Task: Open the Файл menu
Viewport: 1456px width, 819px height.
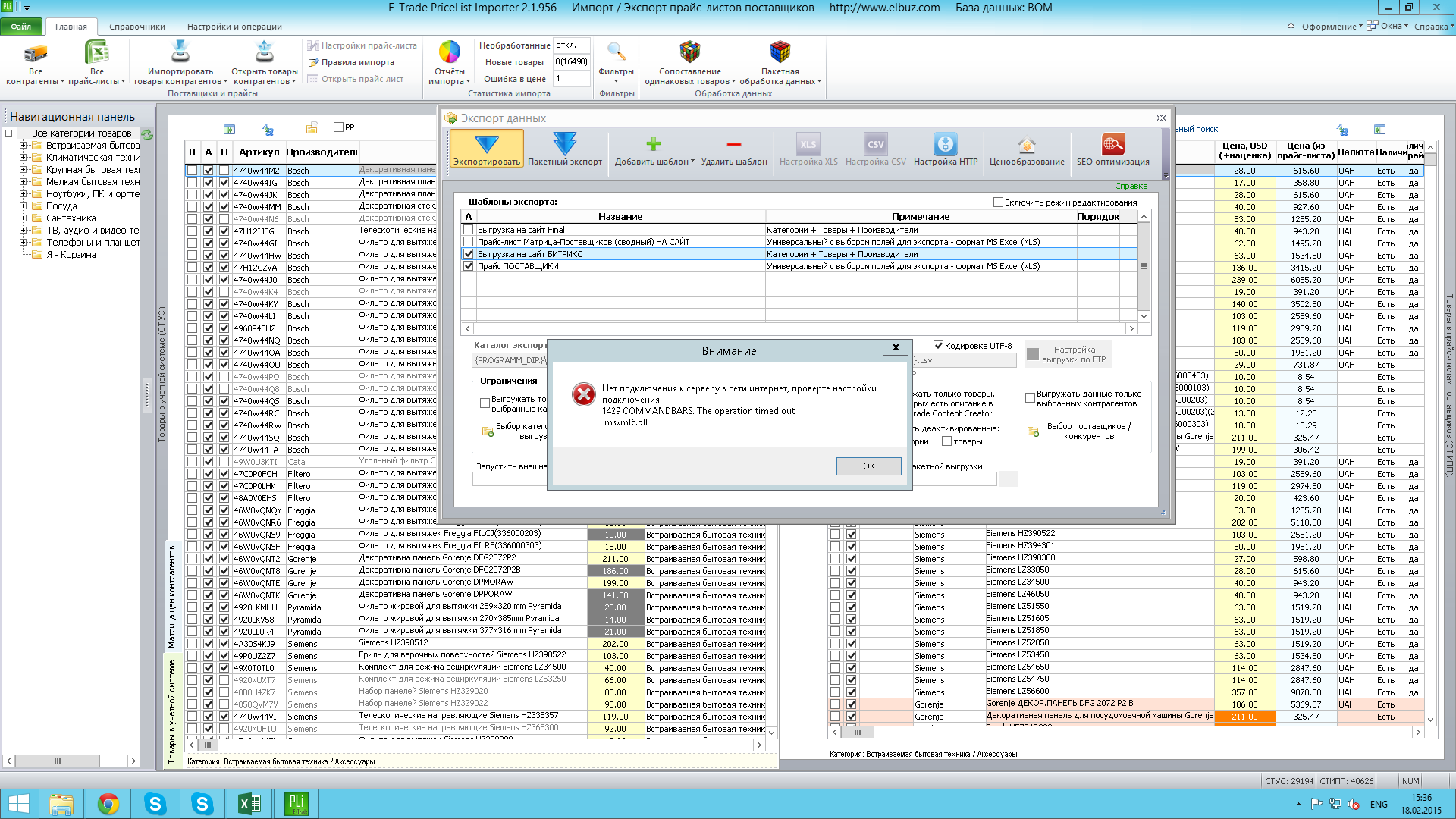Action: coord(21,27)
